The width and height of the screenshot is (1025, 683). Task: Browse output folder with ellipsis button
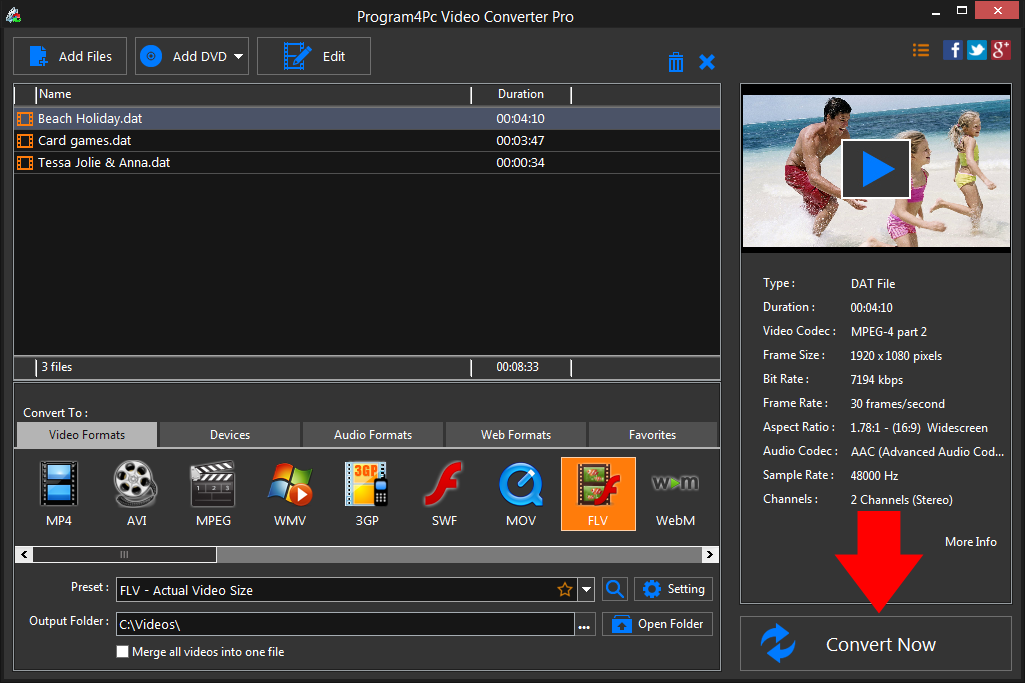pos(585,625)
